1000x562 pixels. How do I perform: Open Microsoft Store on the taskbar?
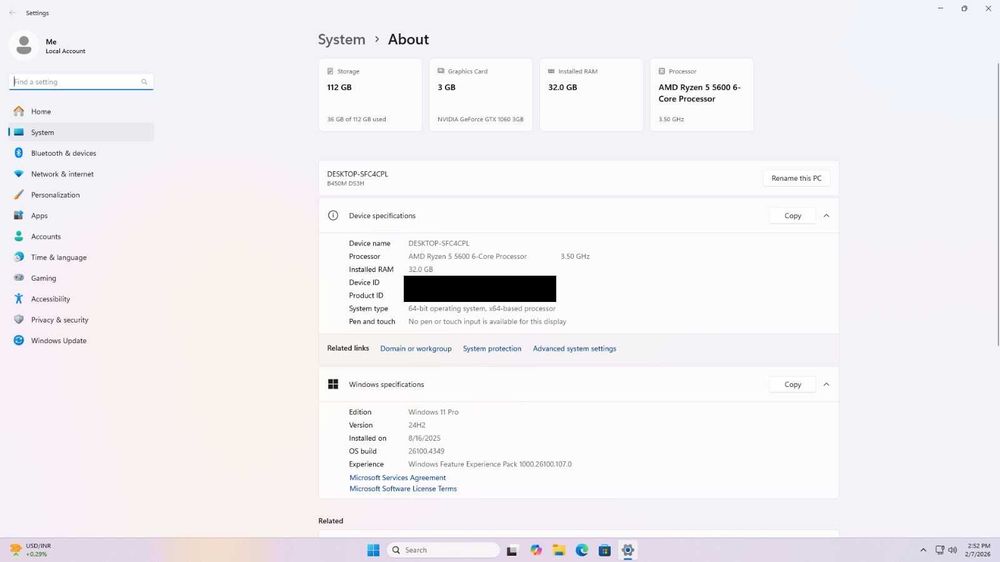pos(605,550)
